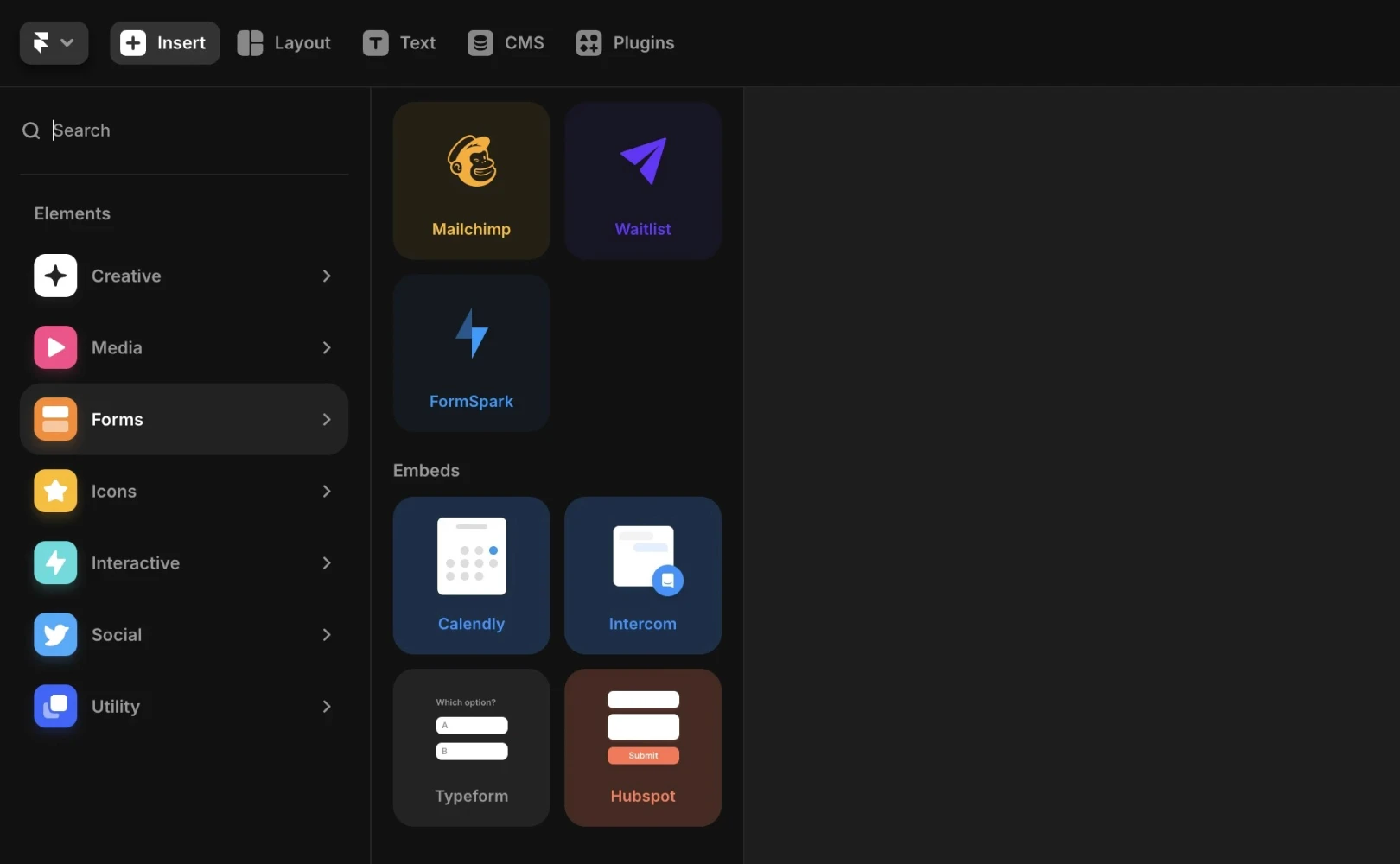Switch to the Plugins tab
Screen dimensions: 1400x864
(x=624, y=42)
